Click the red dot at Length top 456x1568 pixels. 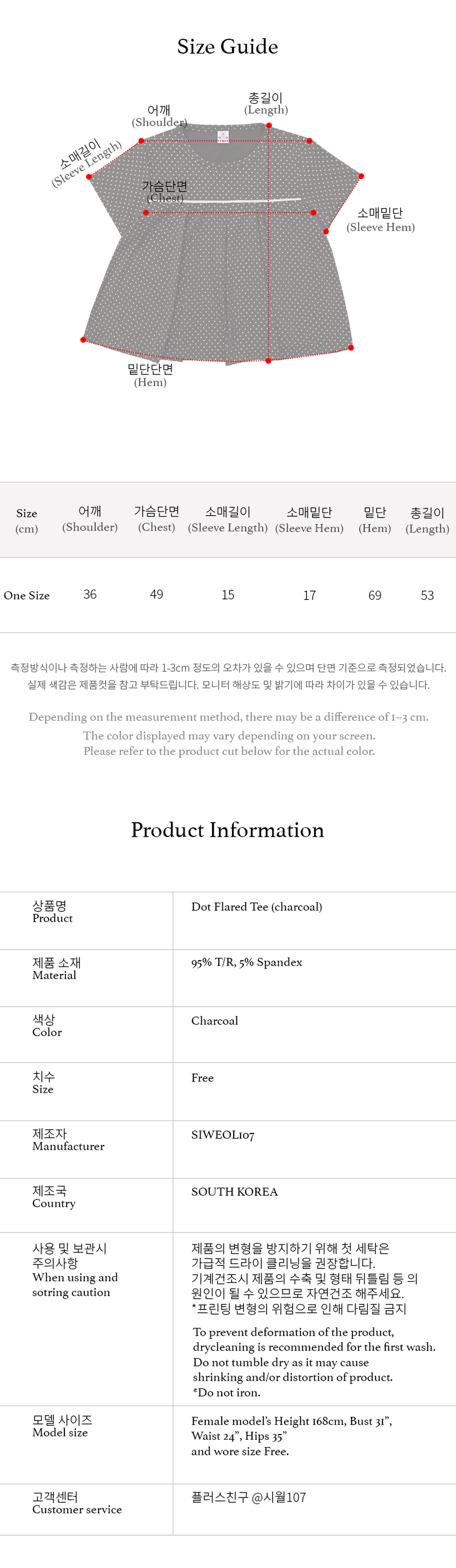pyautogui.click(x=269, y=125)
